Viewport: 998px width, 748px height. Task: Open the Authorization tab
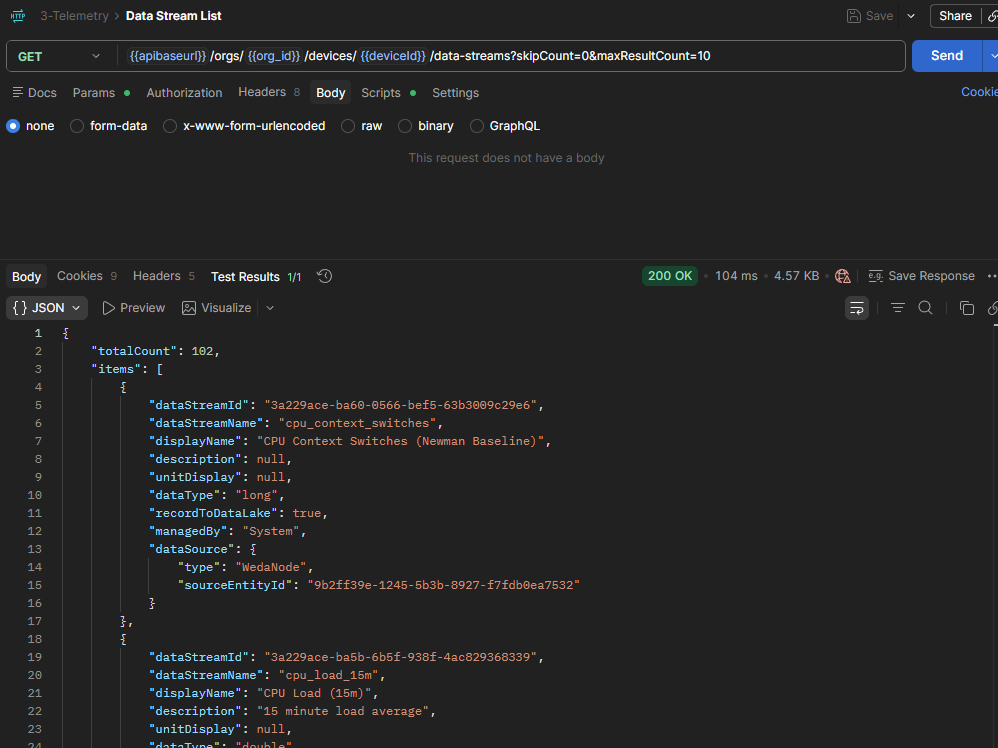185,93
